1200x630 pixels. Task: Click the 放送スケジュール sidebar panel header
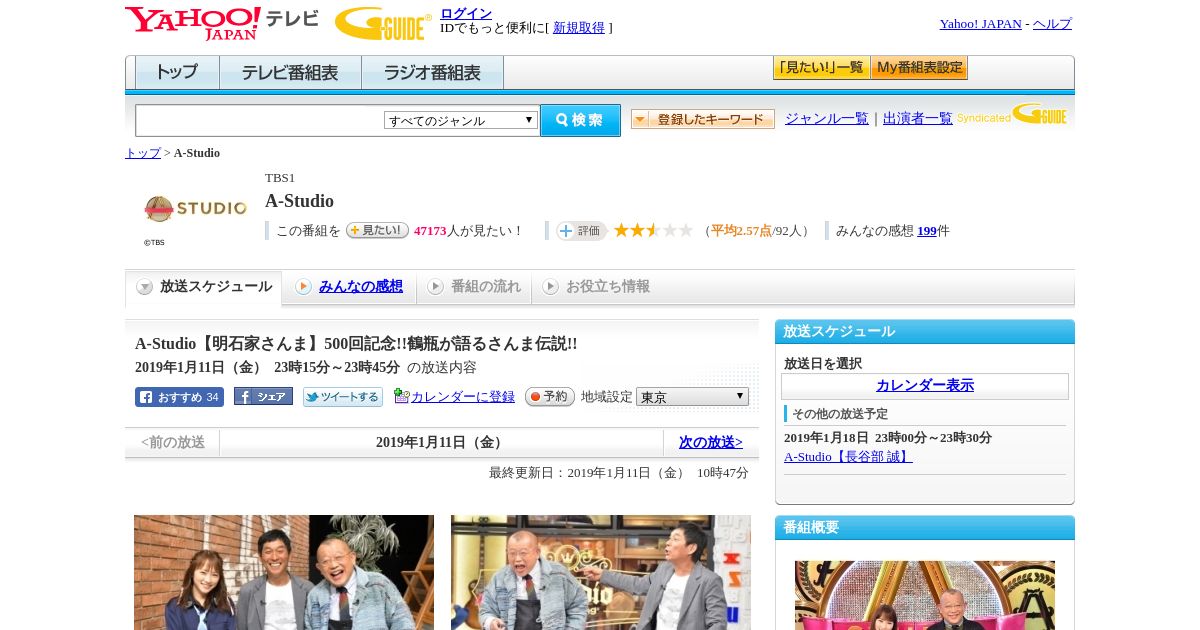click(925, 332)
